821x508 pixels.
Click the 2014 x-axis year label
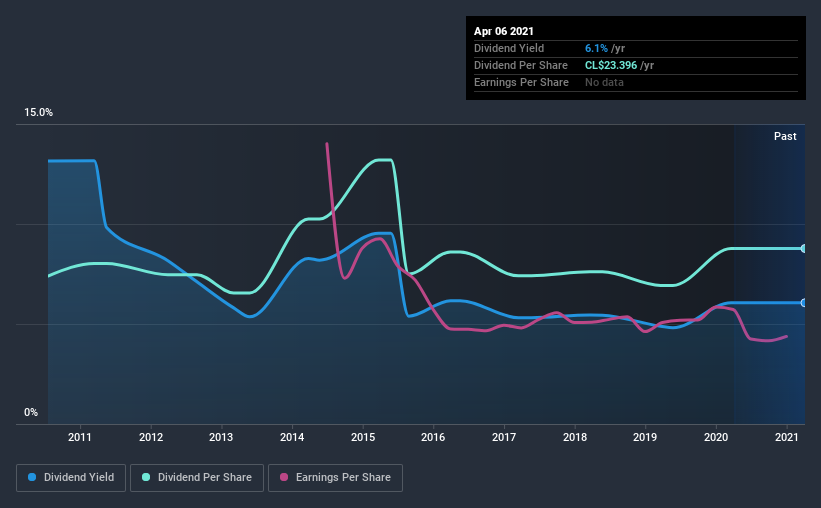click(292, 437)
